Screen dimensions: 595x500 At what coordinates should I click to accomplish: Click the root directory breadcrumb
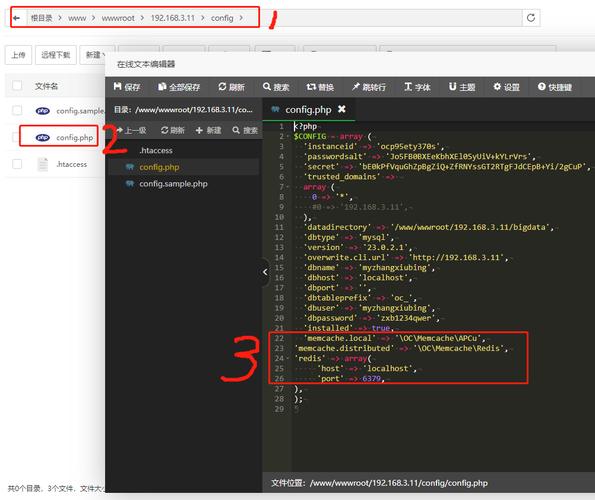point(41,18)
